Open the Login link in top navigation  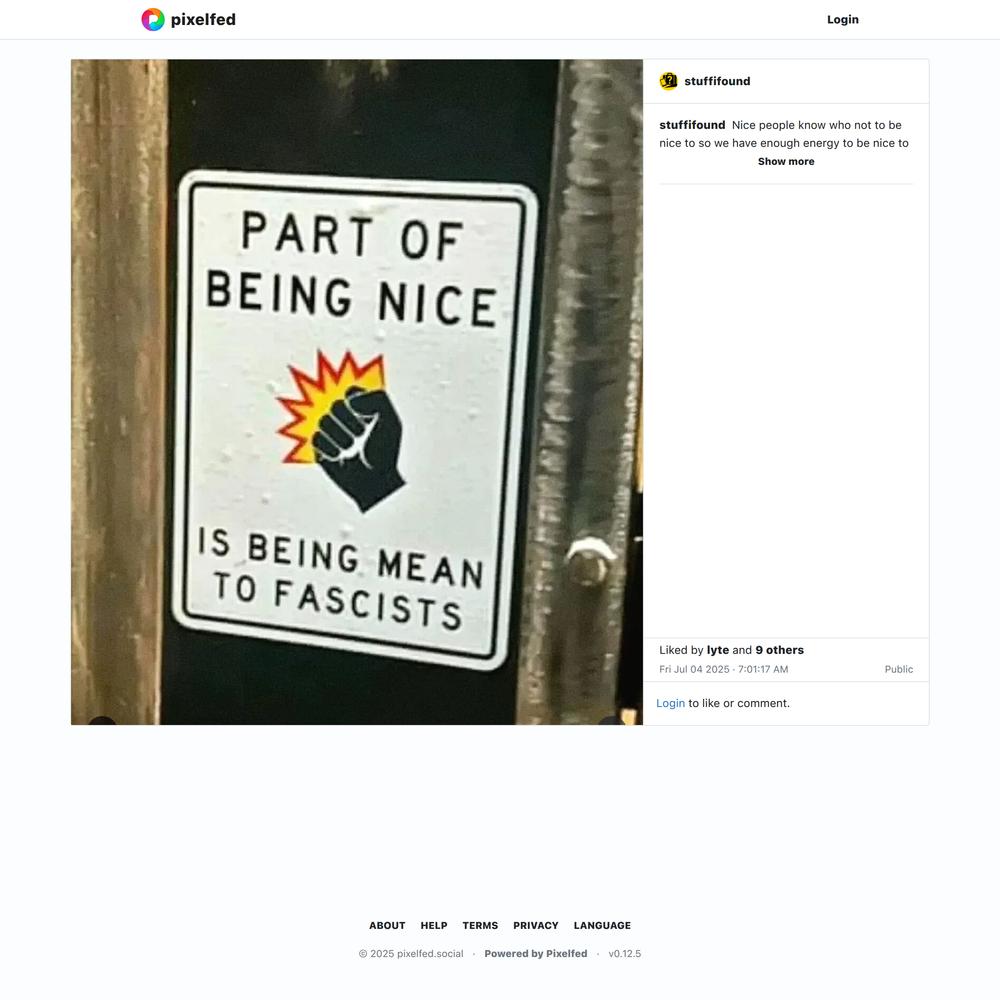tap(842, 20)
